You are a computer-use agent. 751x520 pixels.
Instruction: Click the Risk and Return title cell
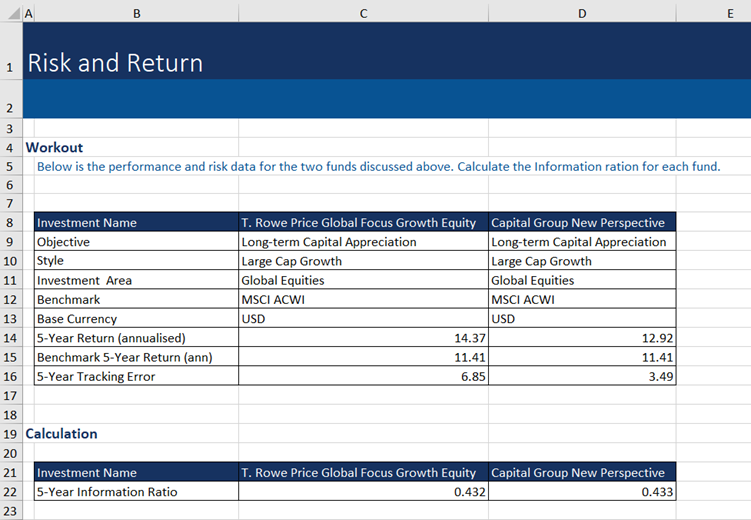tap(115, 63)
